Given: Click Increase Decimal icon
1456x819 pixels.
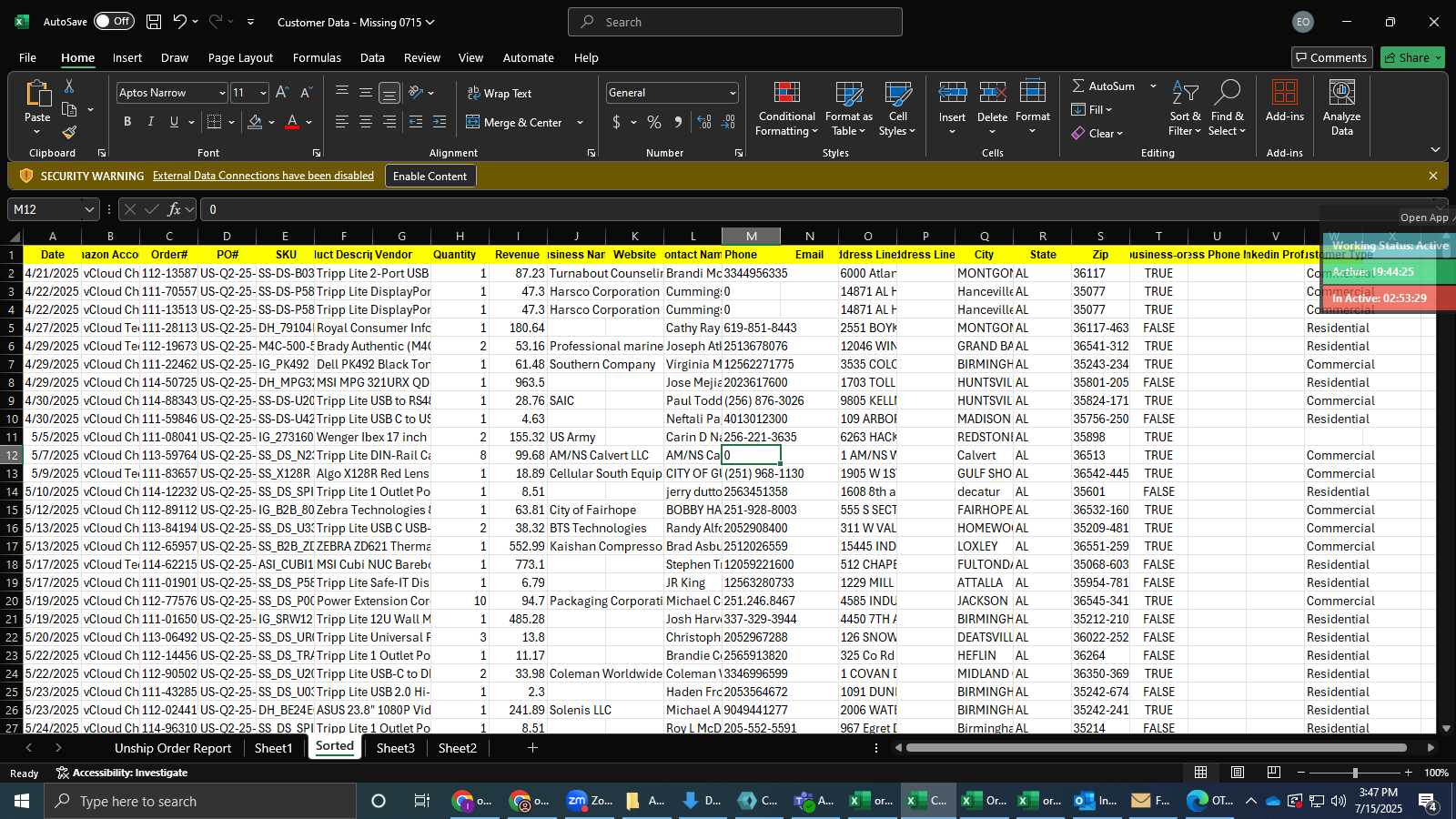Looking at the screenshot, I should coord(704,122).
